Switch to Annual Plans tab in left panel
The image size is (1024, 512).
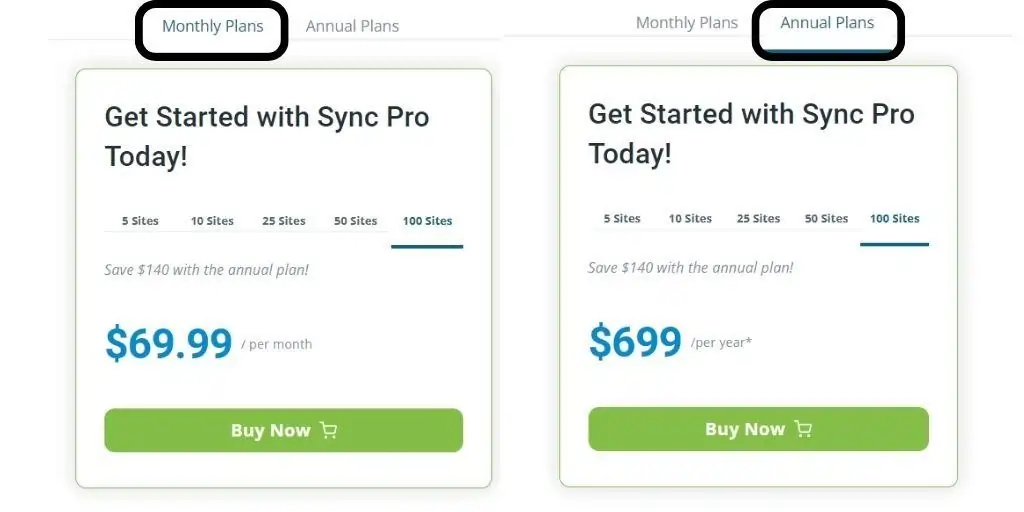[352, 26]
